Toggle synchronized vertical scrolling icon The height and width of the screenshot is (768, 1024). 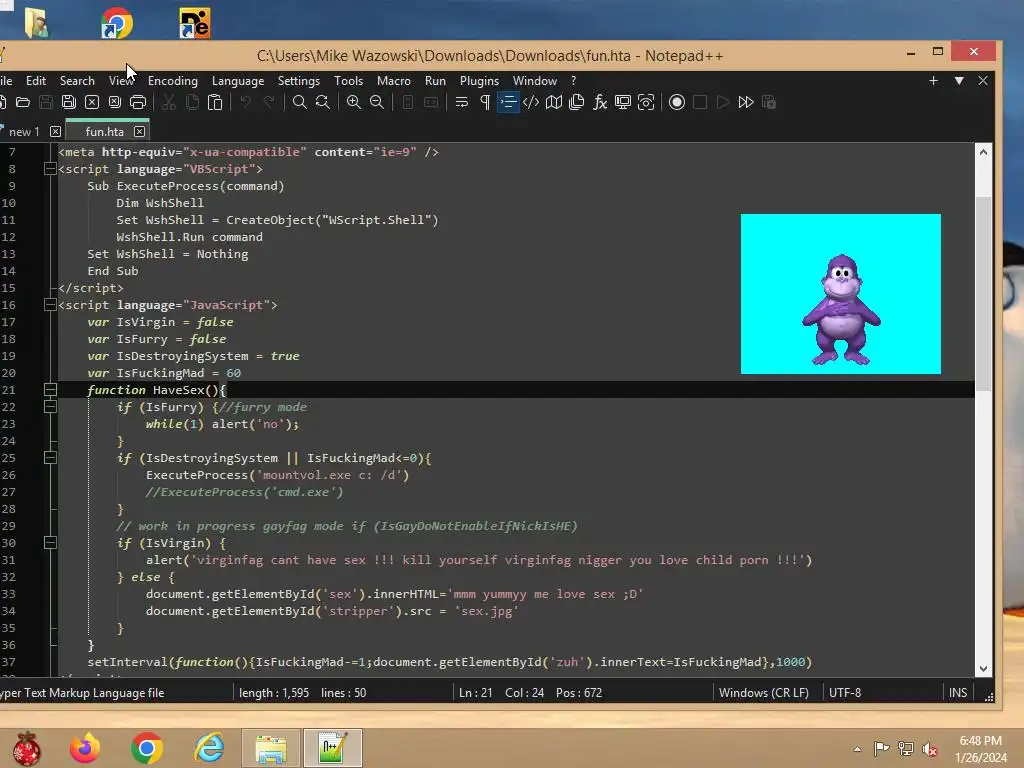tap(408, 103)
